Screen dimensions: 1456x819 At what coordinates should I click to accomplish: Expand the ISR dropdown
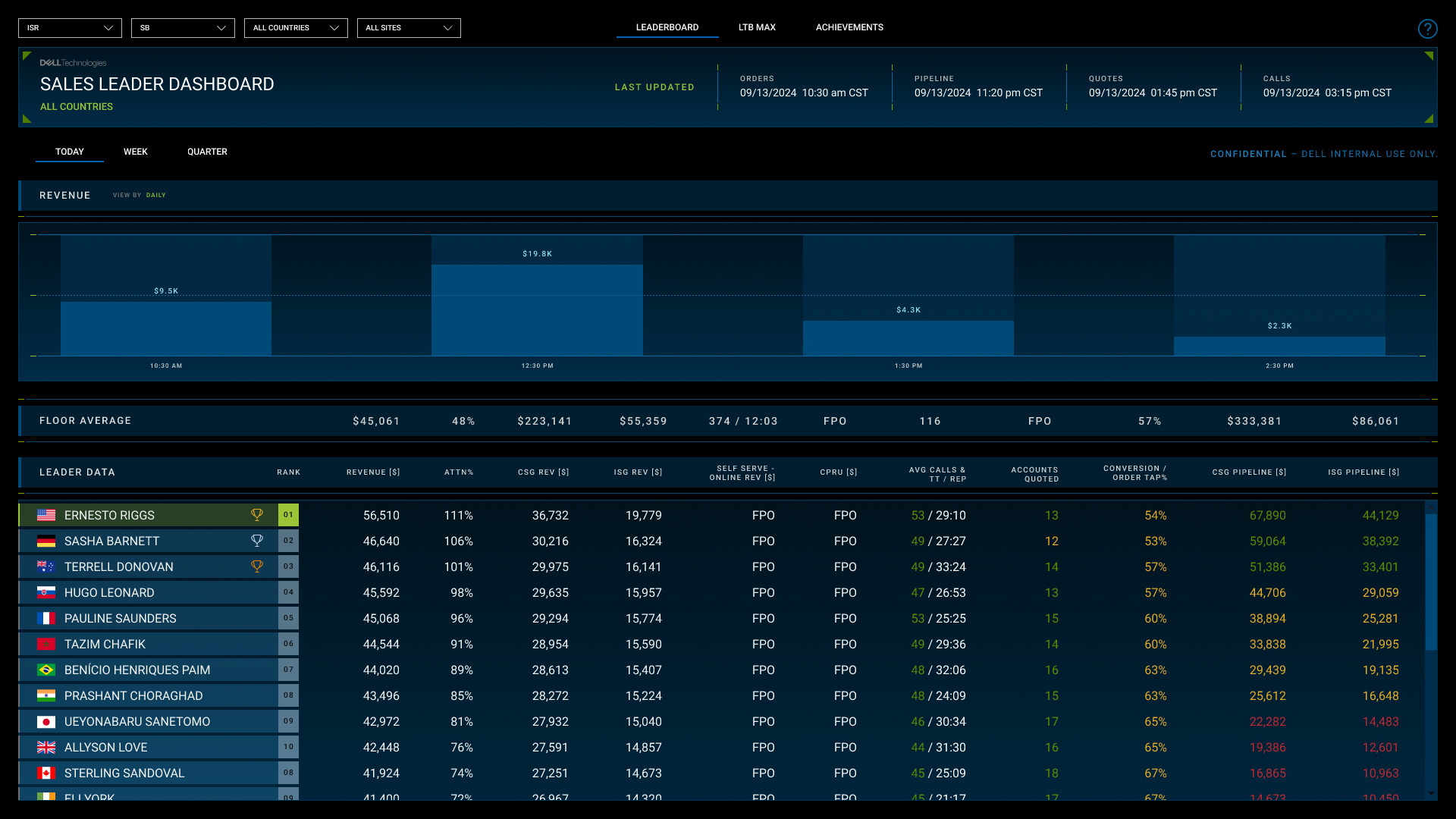(x=70, y=28)
